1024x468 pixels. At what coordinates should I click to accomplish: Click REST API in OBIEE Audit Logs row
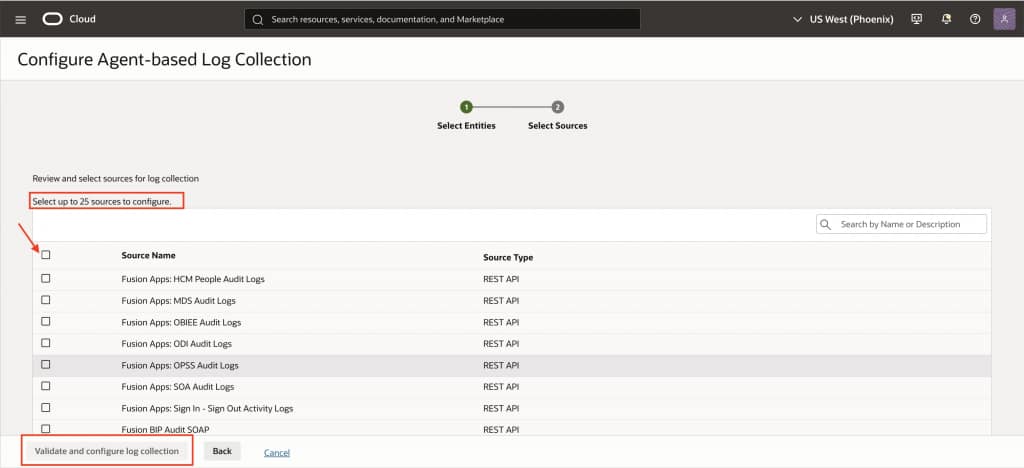click(x=501, y=322)
